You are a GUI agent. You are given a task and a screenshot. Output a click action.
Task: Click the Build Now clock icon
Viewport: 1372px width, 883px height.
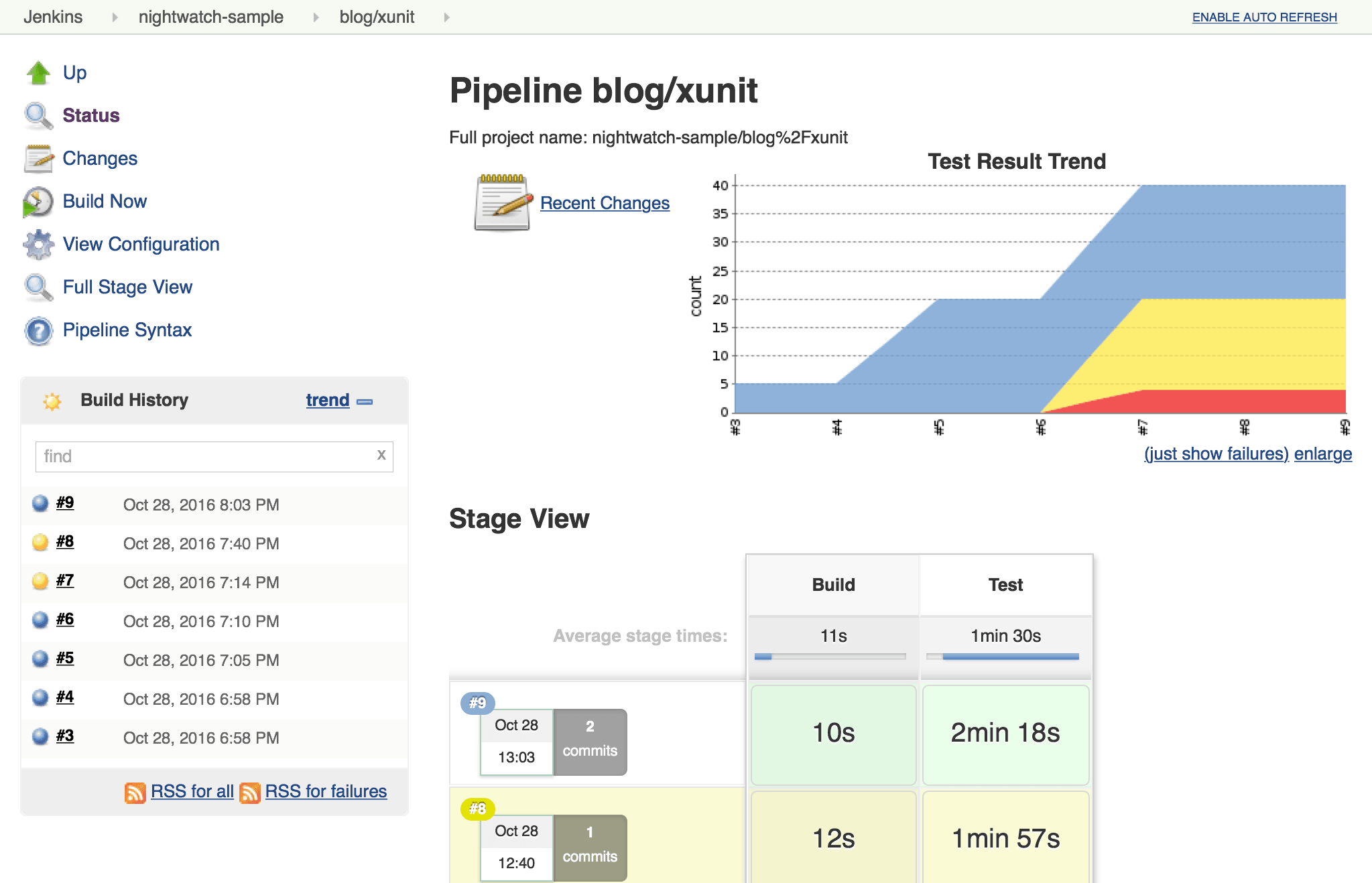[x=38, y=202]
